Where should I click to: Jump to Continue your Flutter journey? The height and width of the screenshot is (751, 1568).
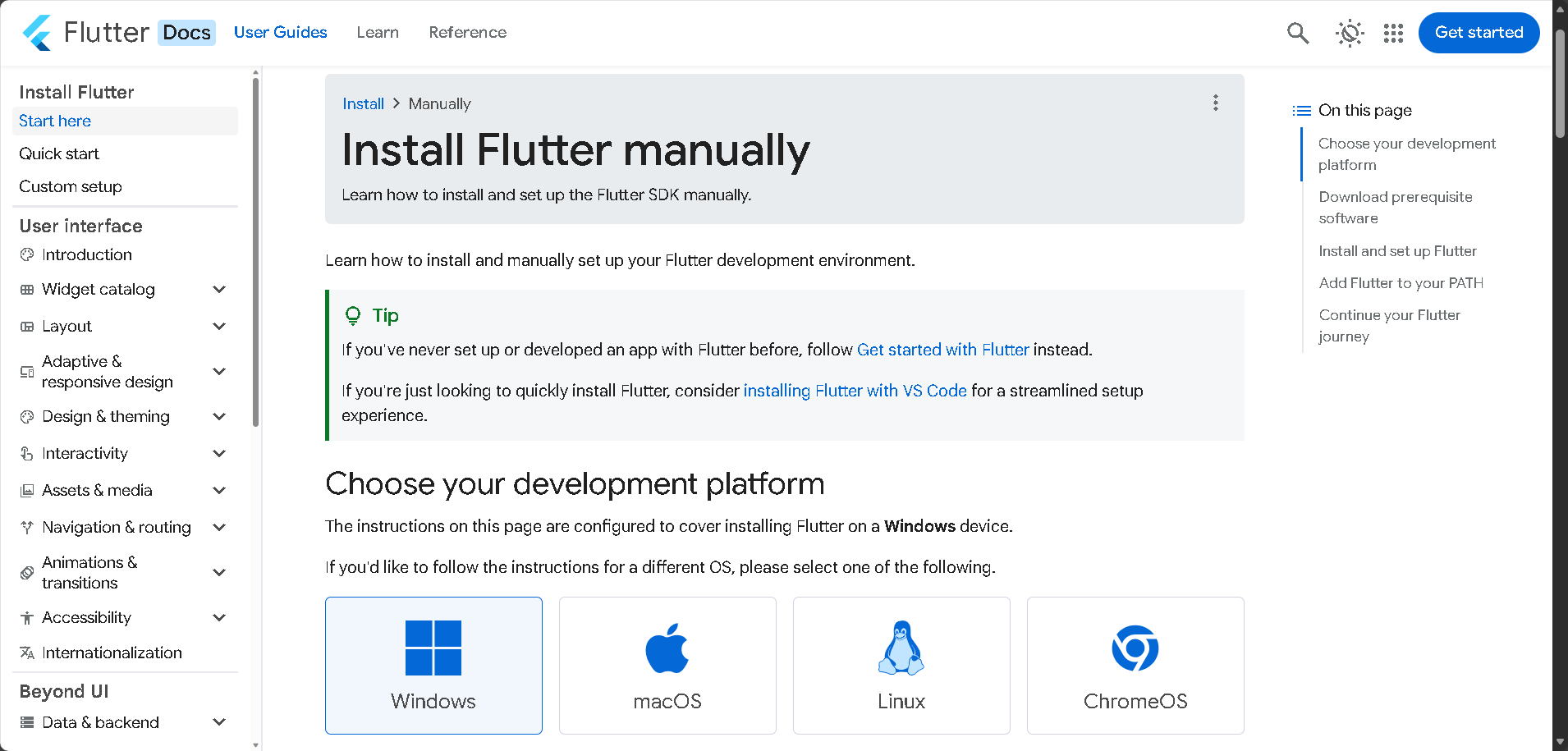pyautogui.click(x=1389, y=326)
